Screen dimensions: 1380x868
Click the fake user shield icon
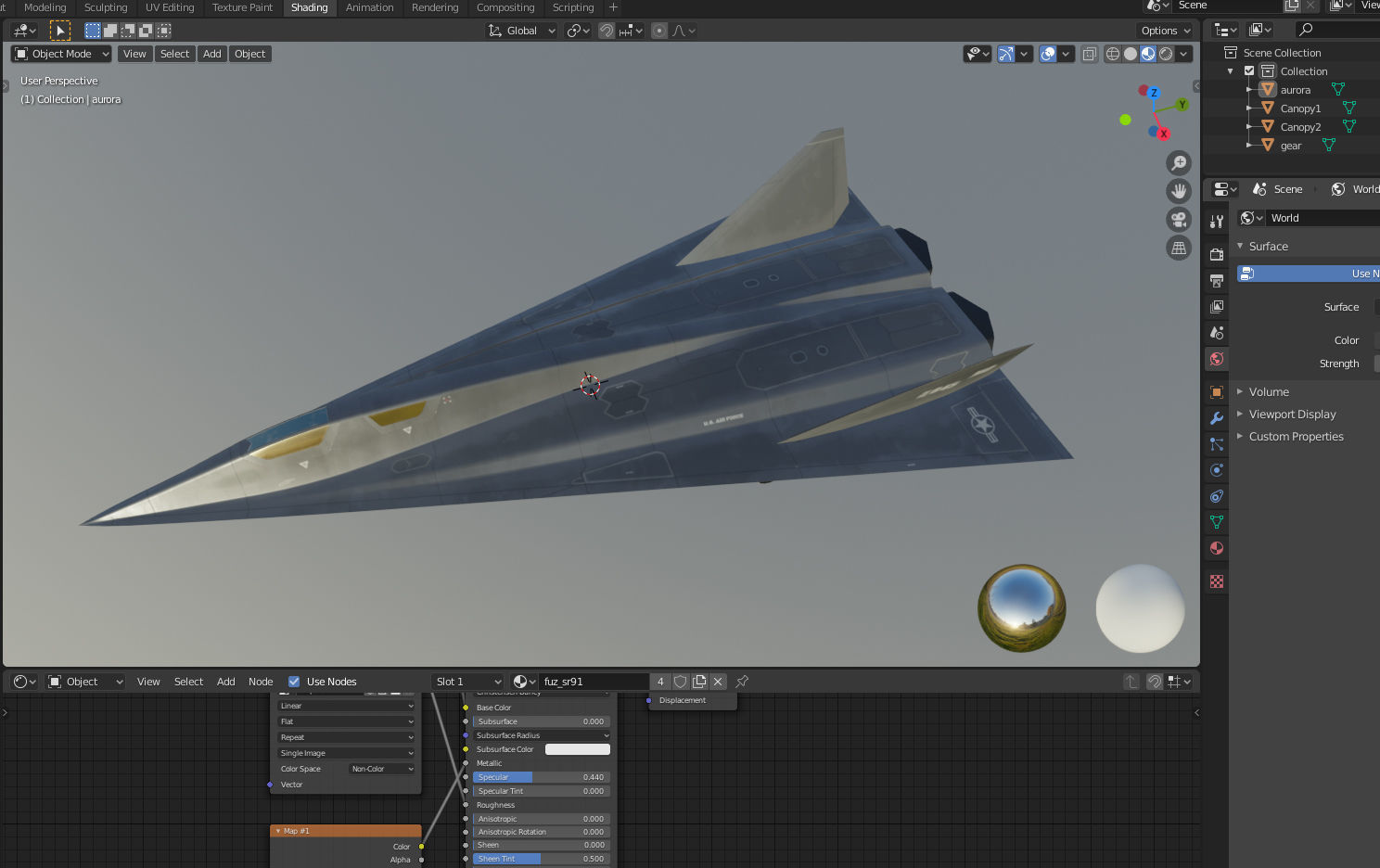681,682
